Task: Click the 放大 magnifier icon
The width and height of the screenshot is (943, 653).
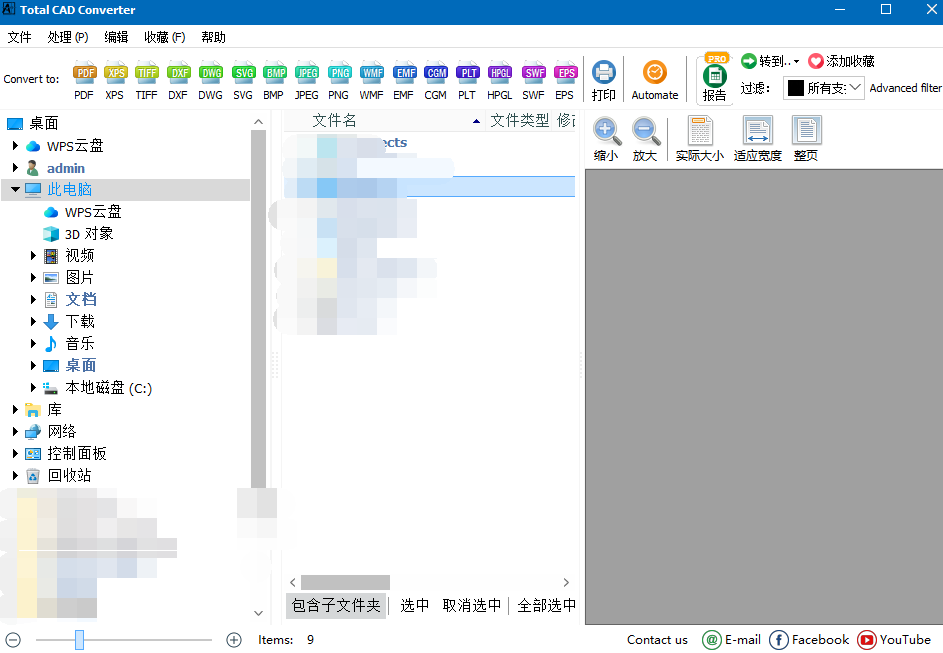Action: tap(645, 140)
